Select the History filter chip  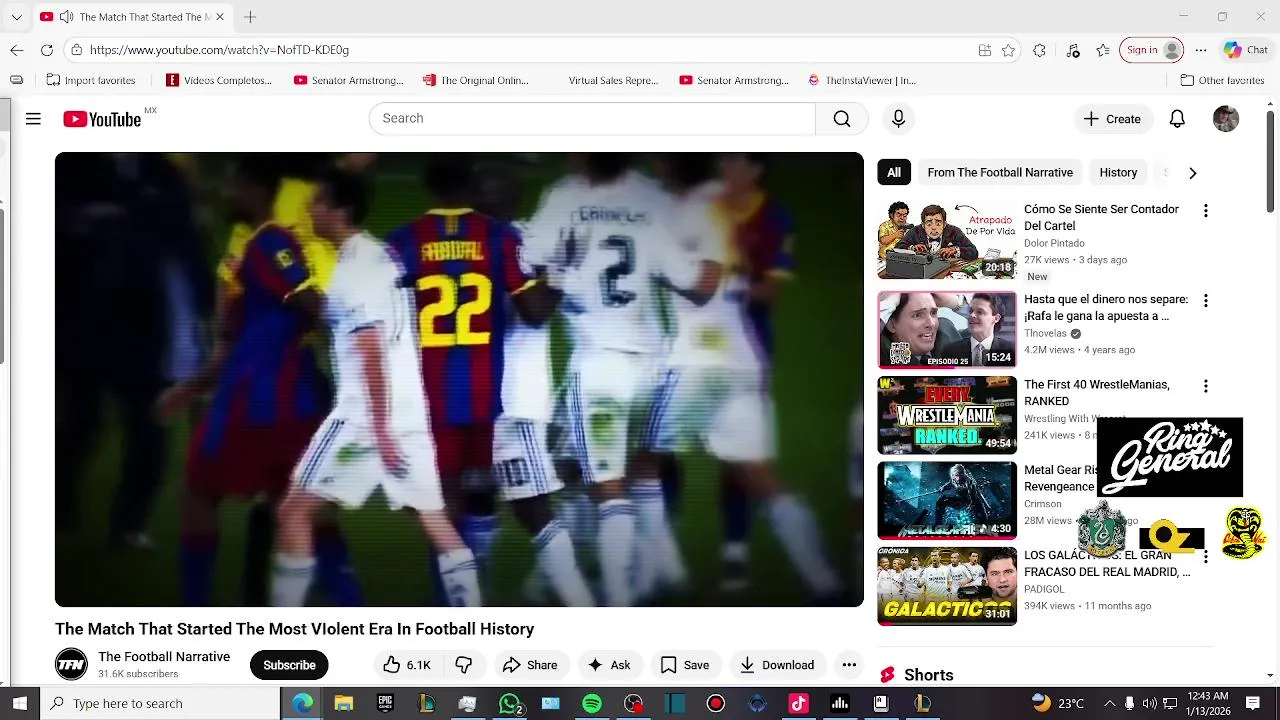[x=1118, y=172]
